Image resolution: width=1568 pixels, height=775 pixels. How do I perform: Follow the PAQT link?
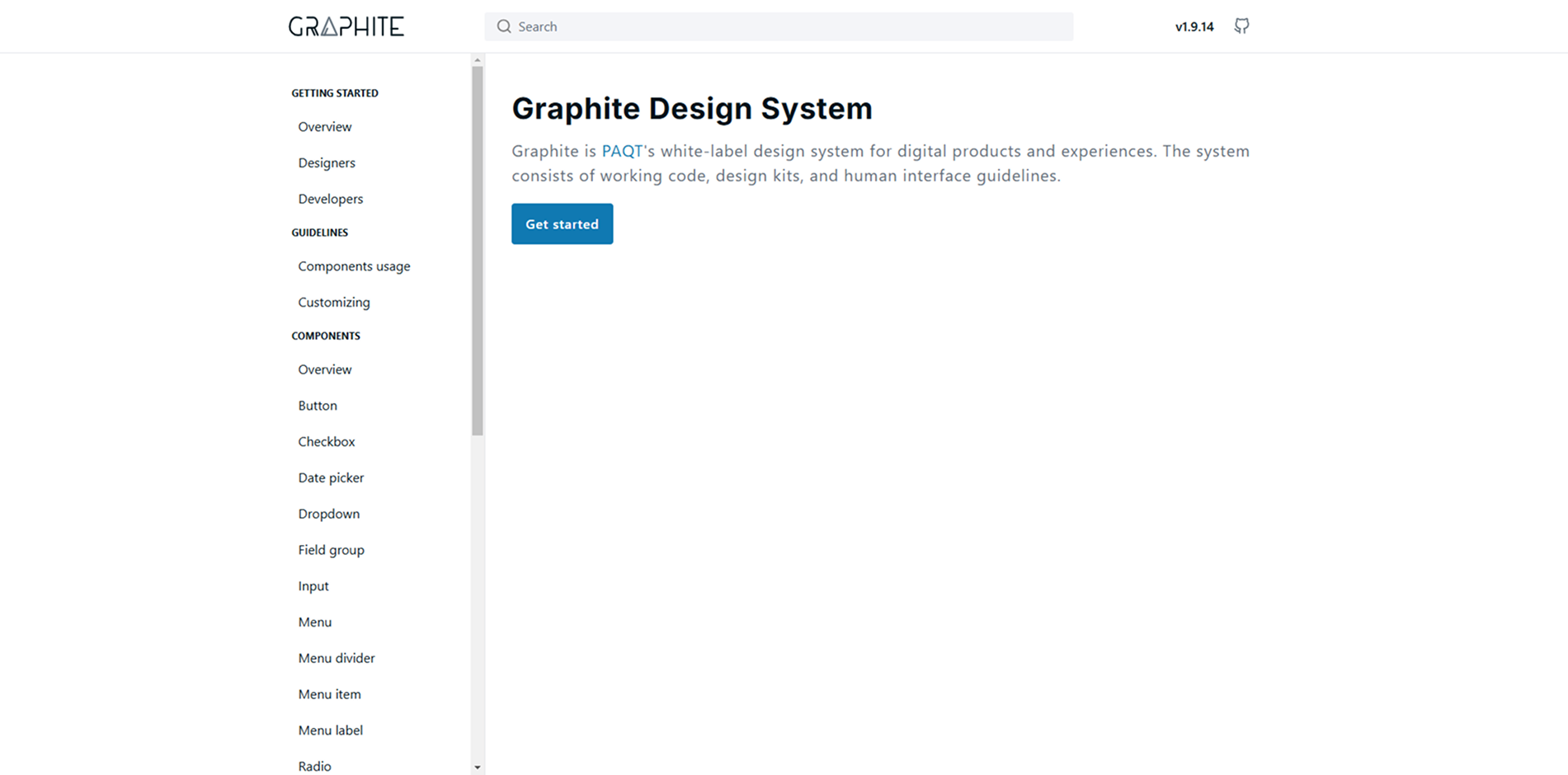click(x=622, y=151)
